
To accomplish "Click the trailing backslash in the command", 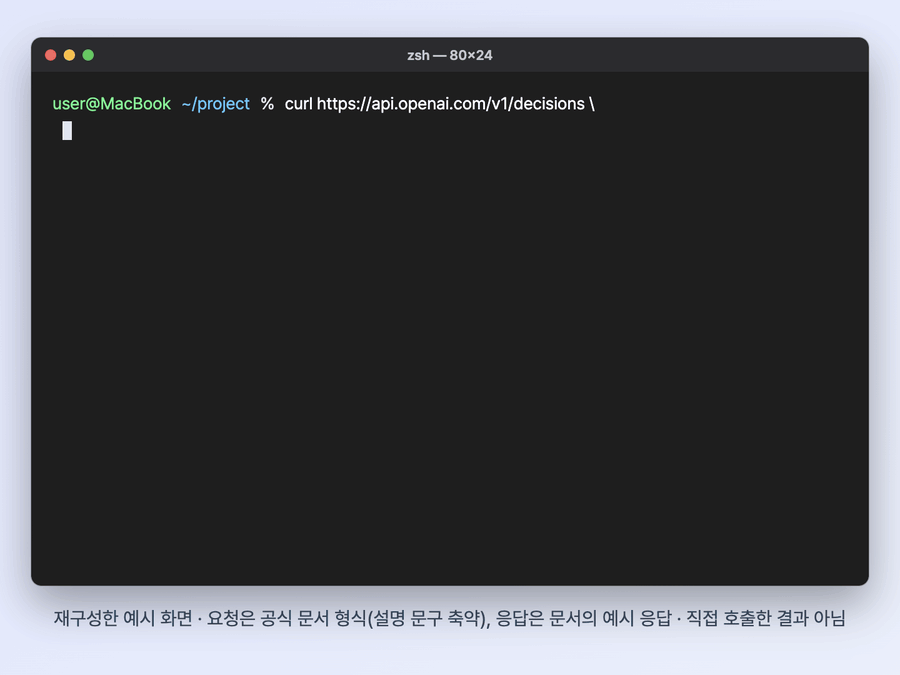I will click(x=592, y=104).
